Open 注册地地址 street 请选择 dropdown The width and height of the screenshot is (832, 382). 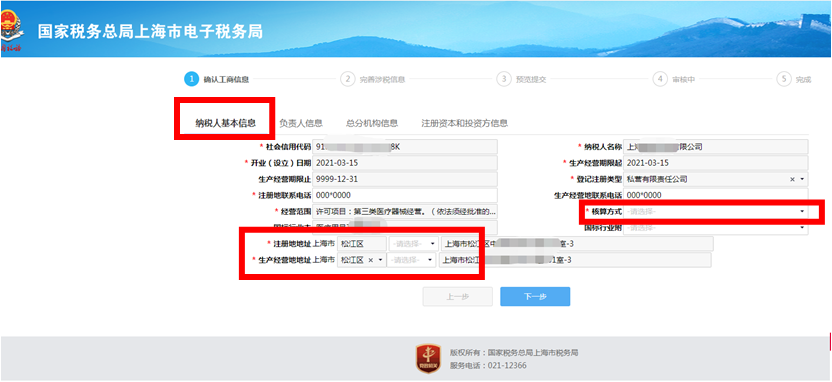(x=414, y=244)
